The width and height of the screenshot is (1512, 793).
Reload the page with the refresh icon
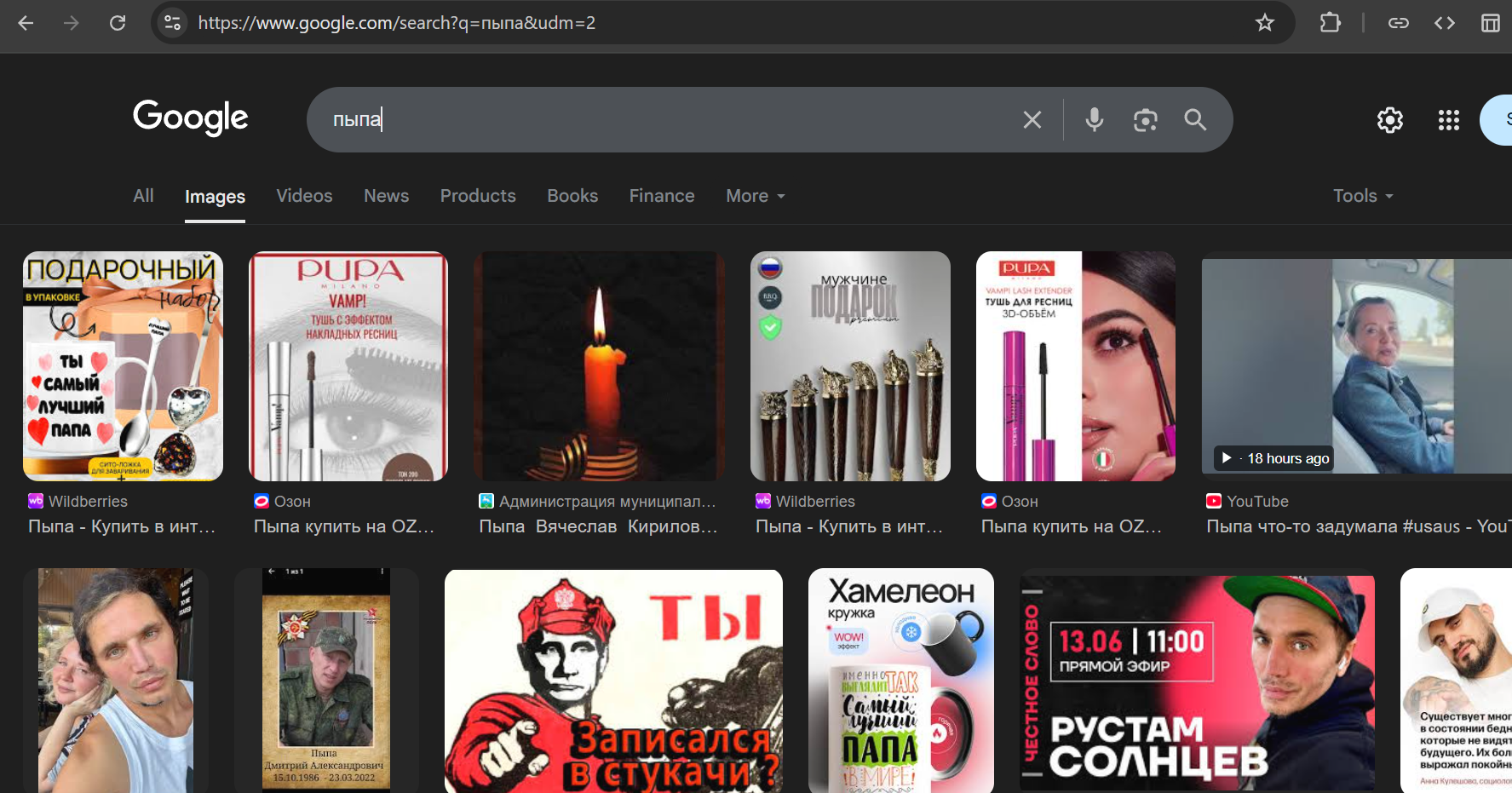pyautogui.click(x=118, y=23)
